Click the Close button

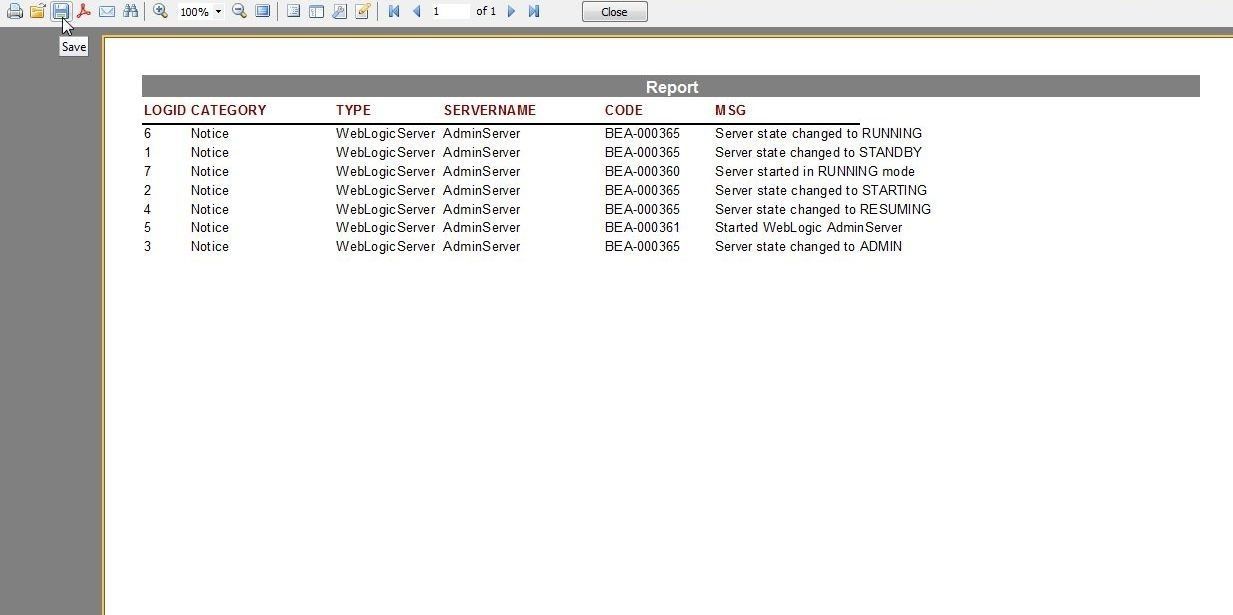614,12
